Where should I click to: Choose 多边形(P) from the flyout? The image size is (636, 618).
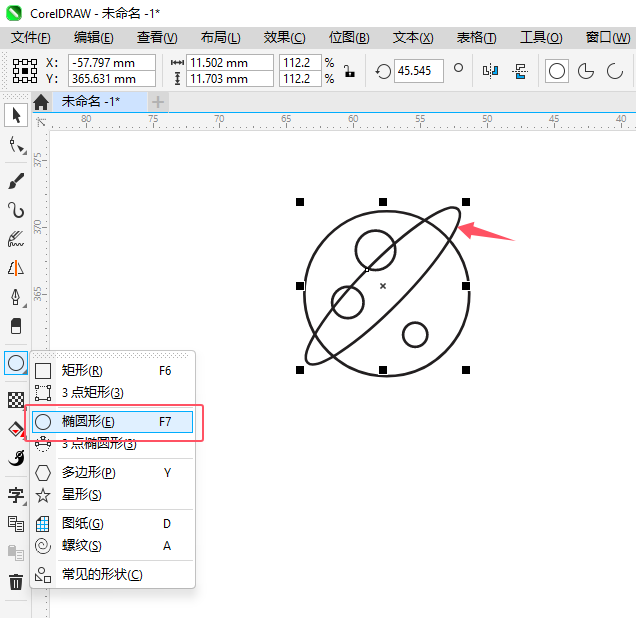(113, 473)
